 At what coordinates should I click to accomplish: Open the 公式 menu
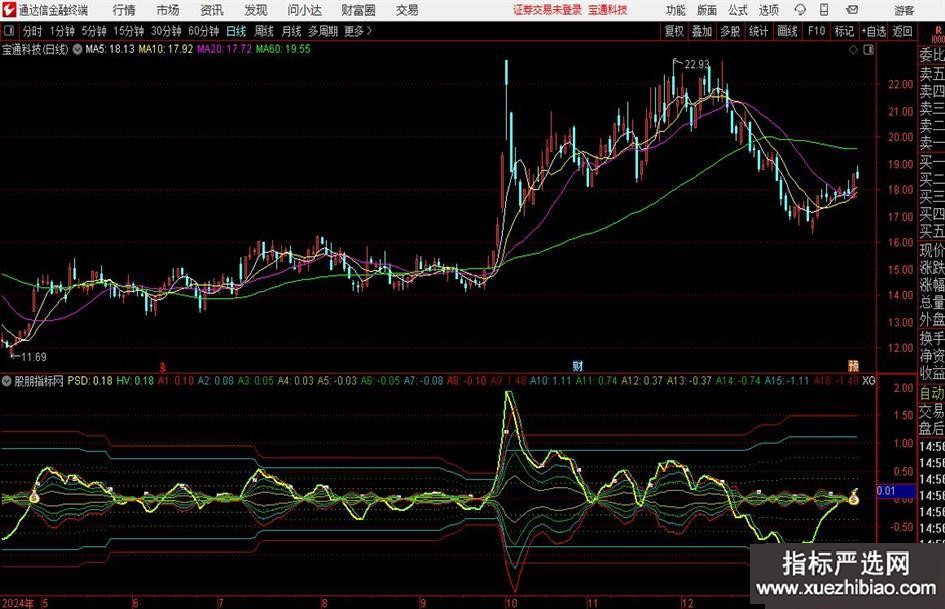point(737,10)
